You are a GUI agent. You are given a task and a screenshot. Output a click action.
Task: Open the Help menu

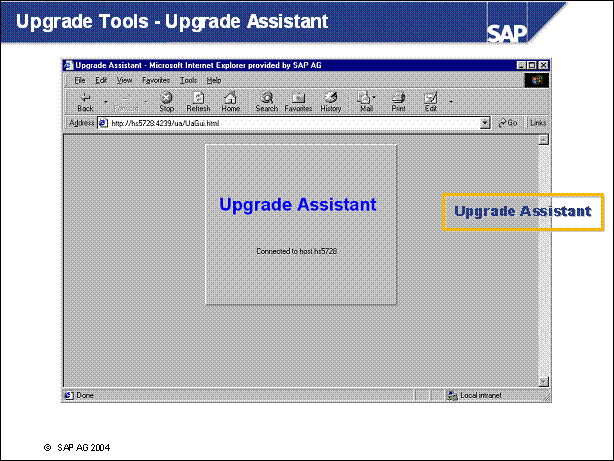pyautogui.click(x=213, y=80)
